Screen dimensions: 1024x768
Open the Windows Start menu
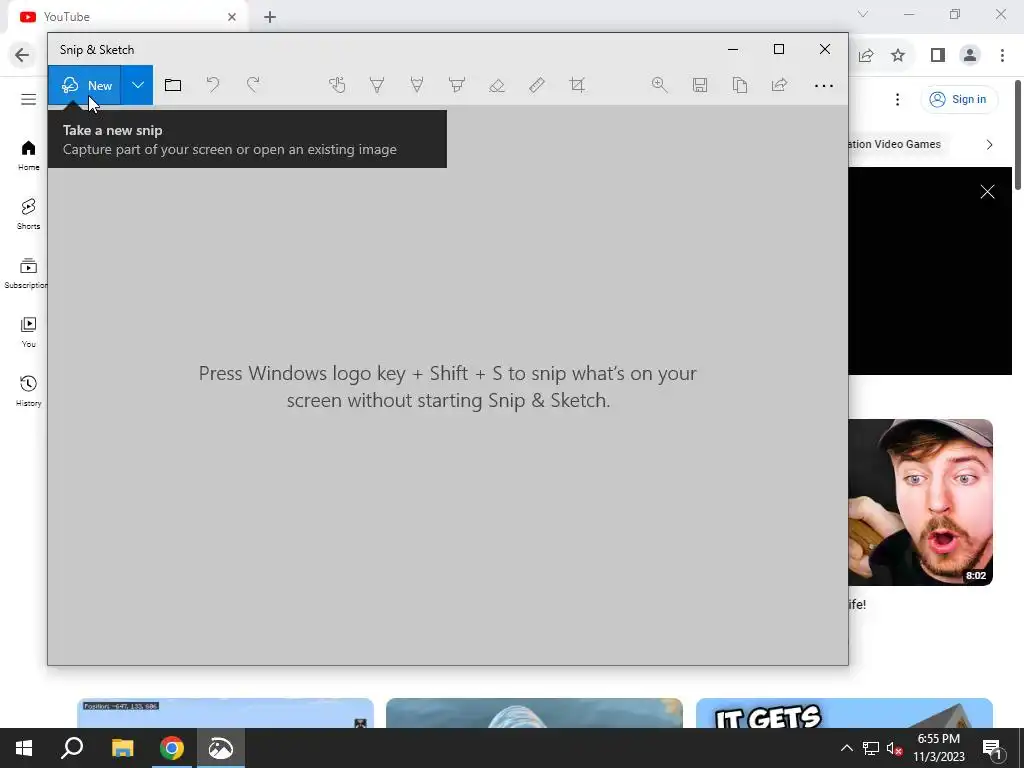point(24,748)
